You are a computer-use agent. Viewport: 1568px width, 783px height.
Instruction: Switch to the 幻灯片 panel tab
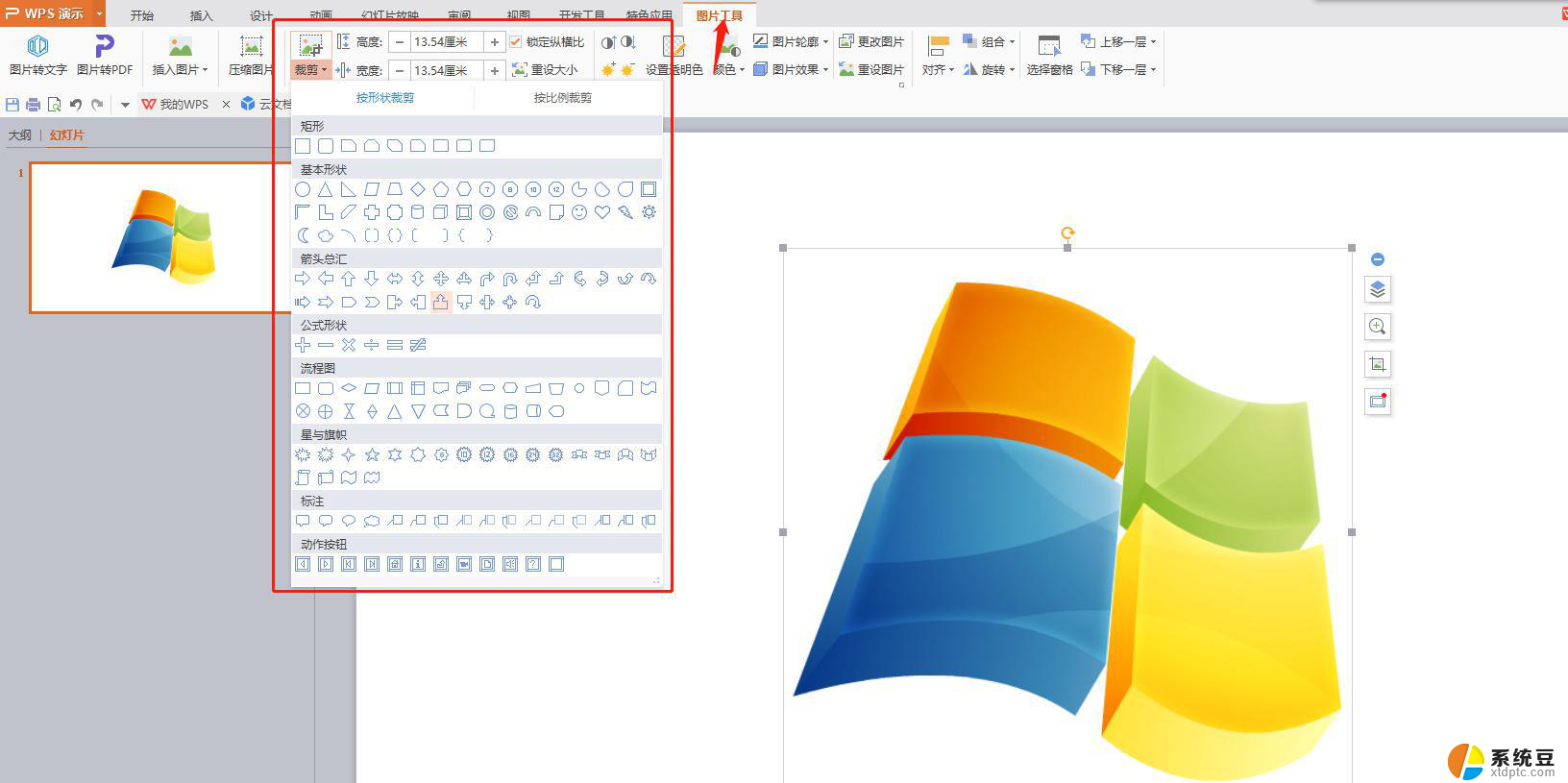[66, 135]
